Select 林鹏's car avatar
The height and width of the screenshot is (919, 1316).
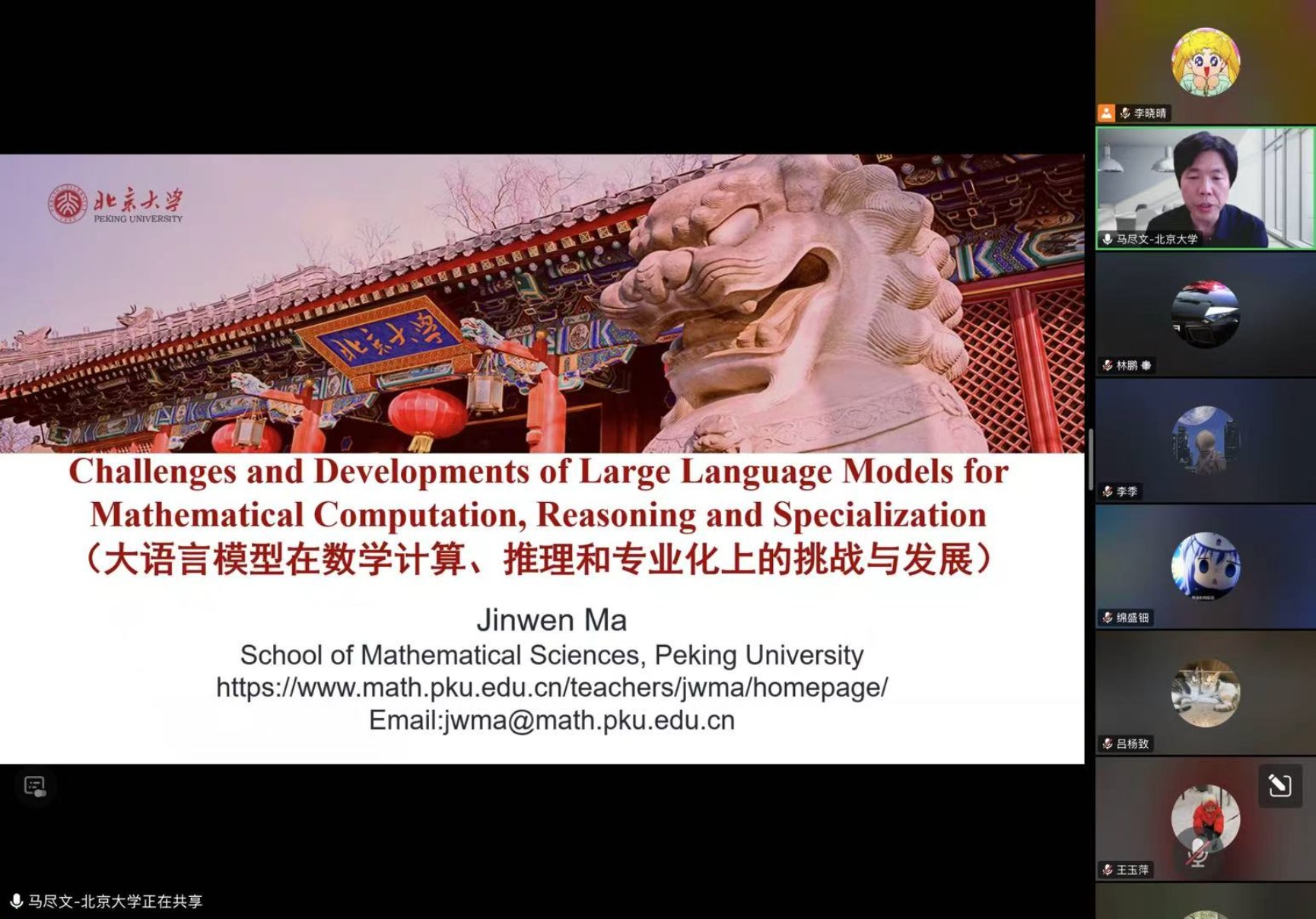pyautogui.click(x=1206, y=314)
